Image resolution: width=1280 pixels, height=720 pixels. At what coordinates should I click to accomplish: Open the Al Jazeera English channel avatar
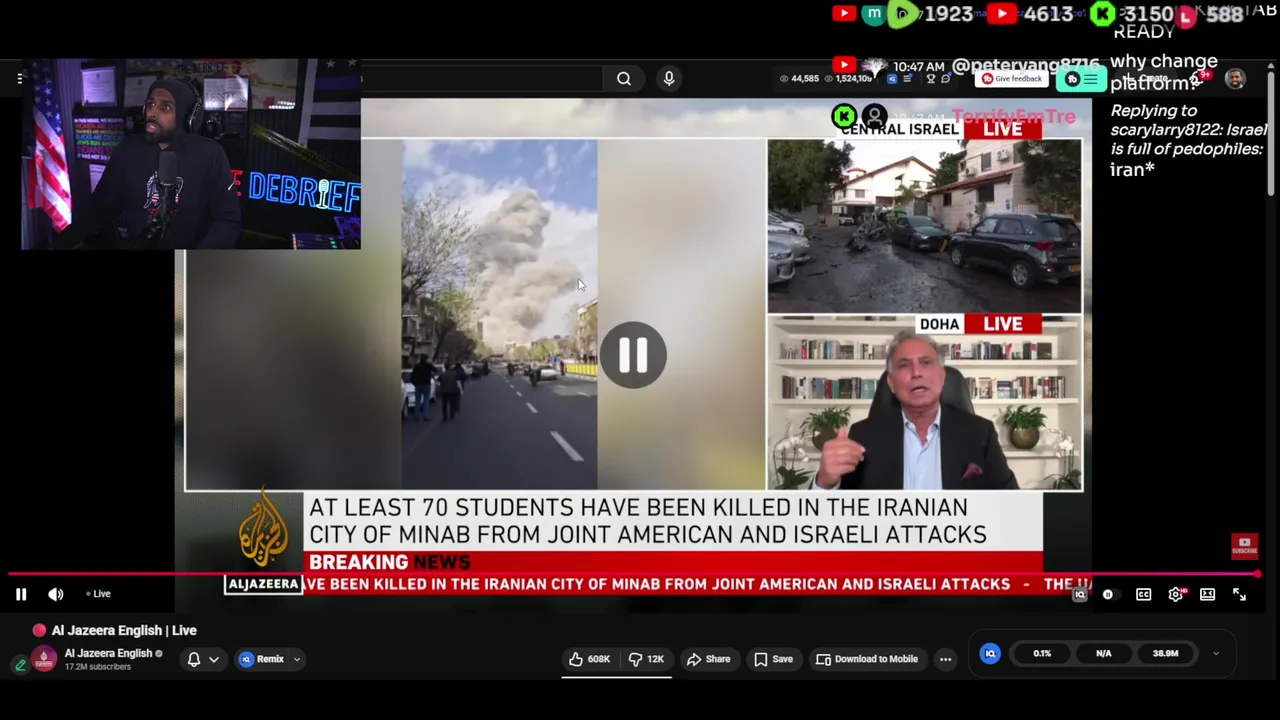pos(44,659)
